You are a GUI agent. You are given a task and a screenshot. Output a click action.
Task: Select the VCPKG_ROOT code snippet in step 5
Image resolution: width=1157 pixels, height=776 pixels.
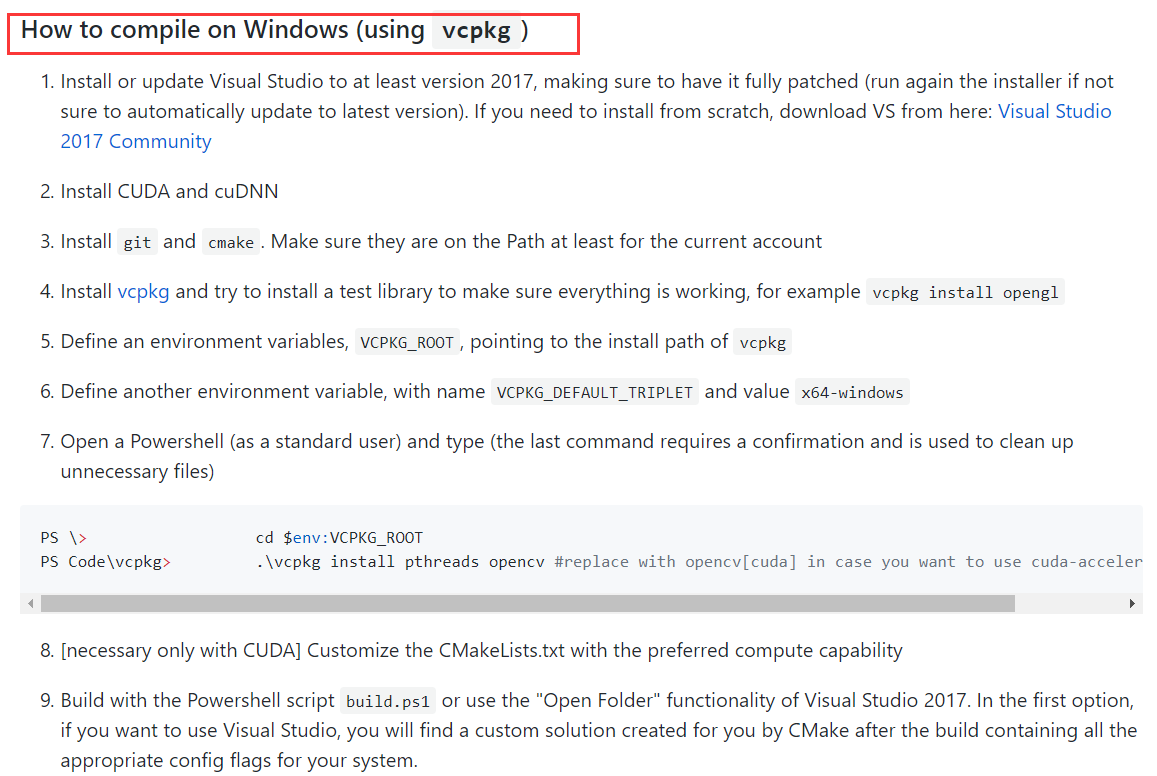(407, 341)
